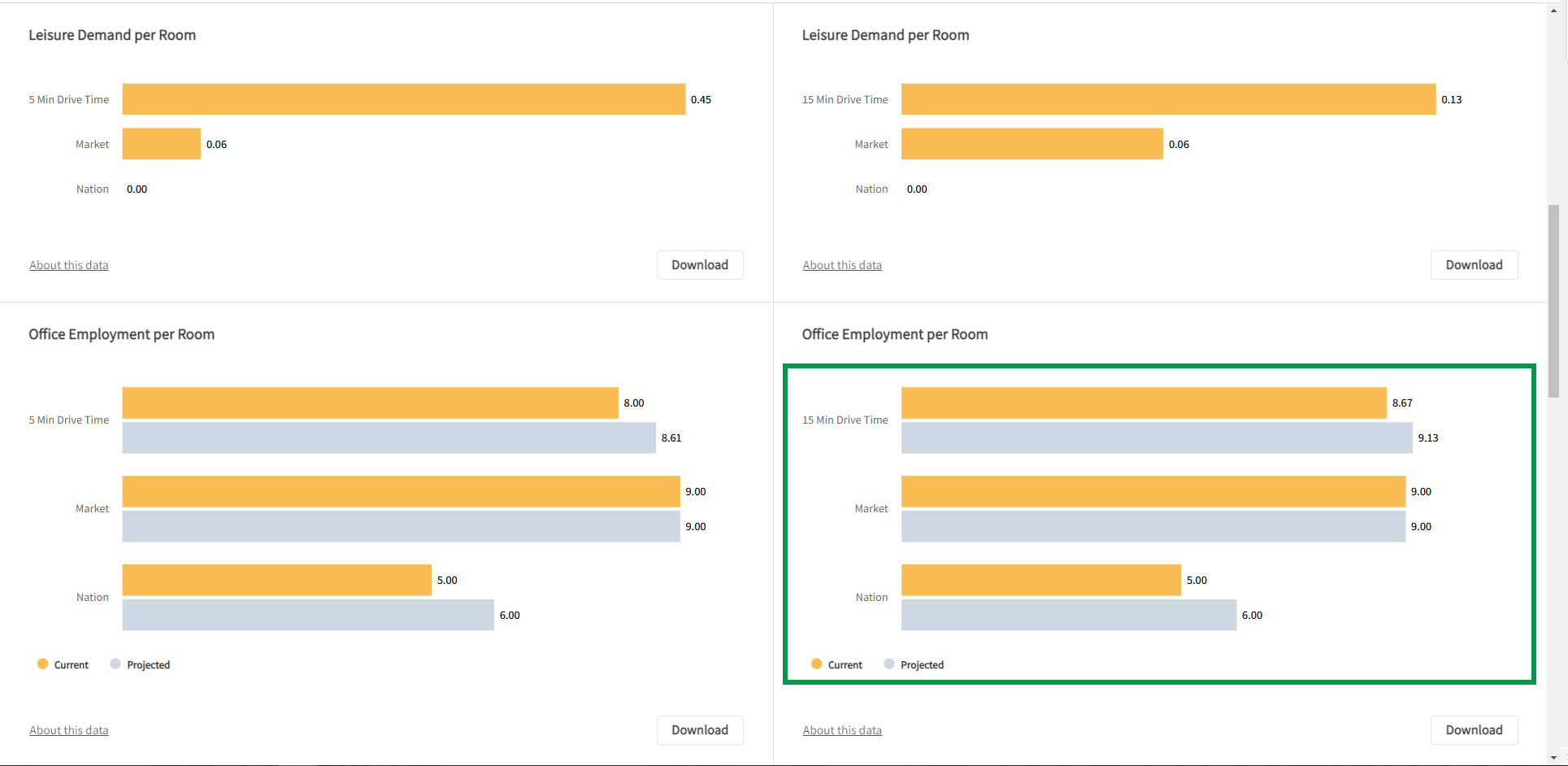This screenshot has width=1568, height=766.
Task: Download the 15 Min Leisure Demand chart
Action: 1473,265
